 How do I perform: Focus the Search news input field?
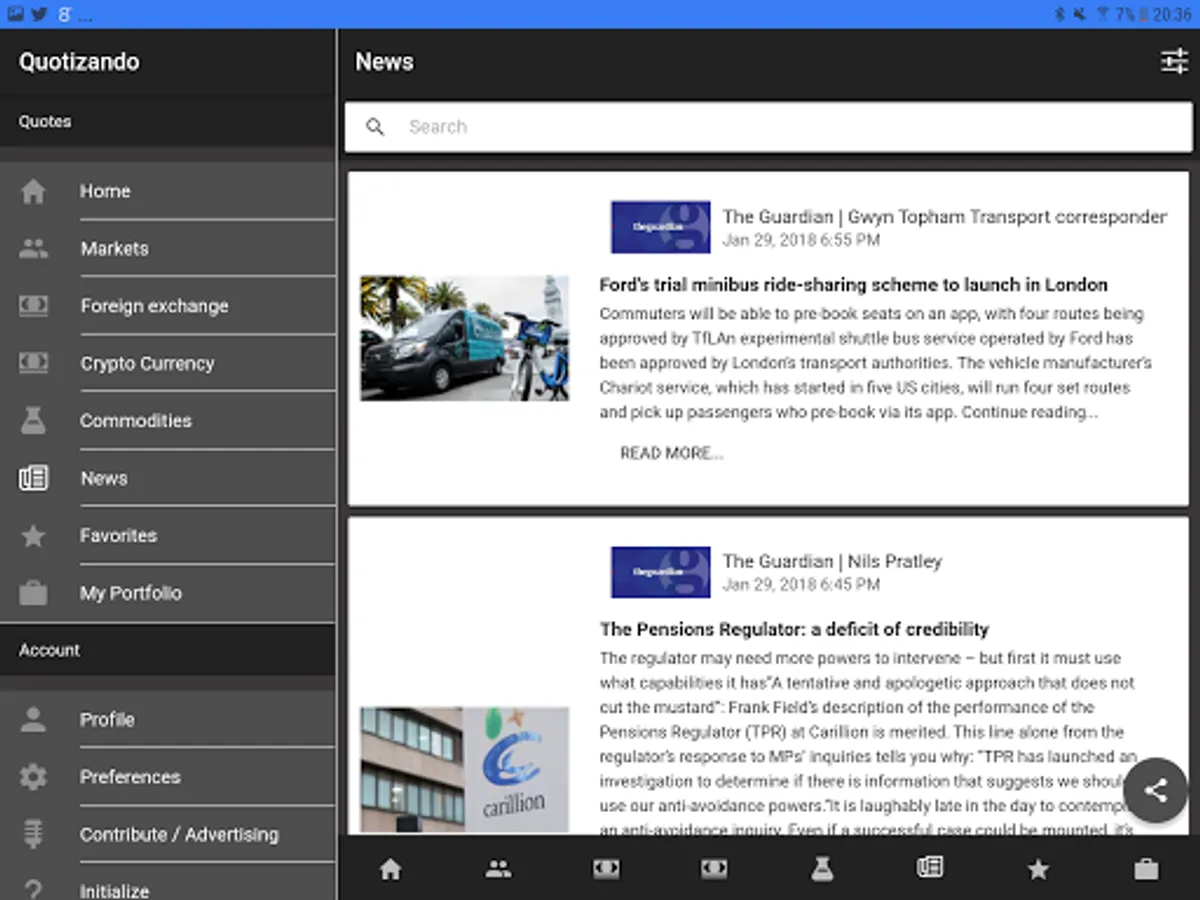coord(768,127)
